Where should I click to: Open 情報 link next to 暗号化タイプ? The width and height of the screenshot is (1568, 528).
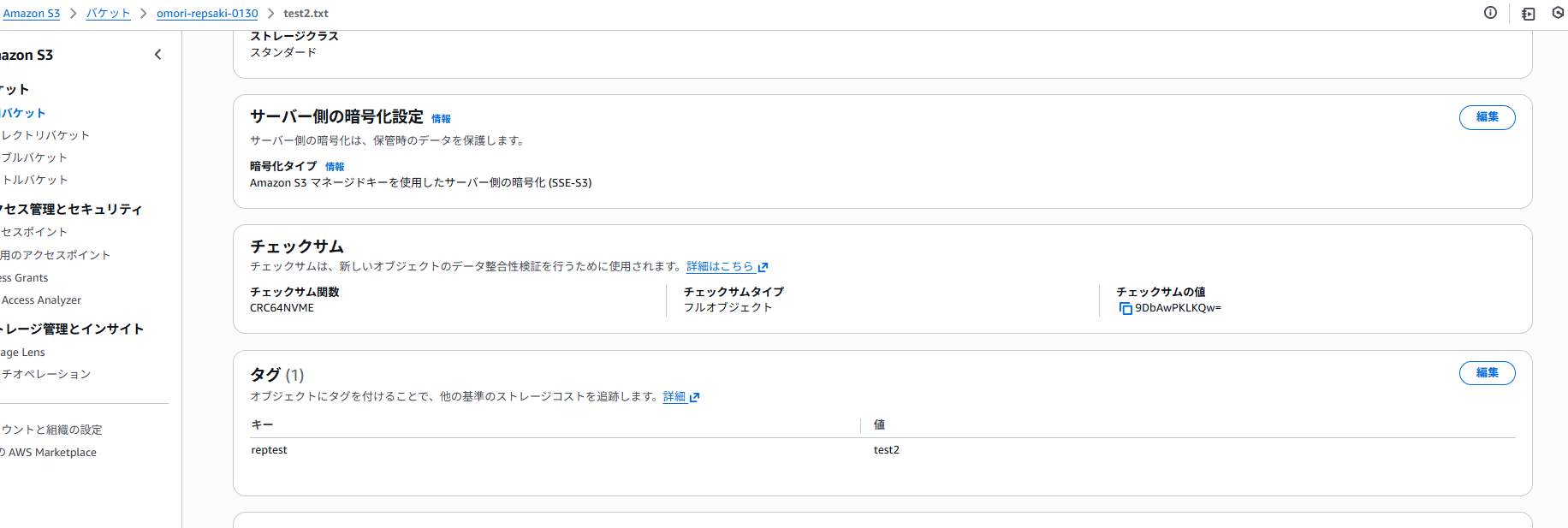(335, 167)
